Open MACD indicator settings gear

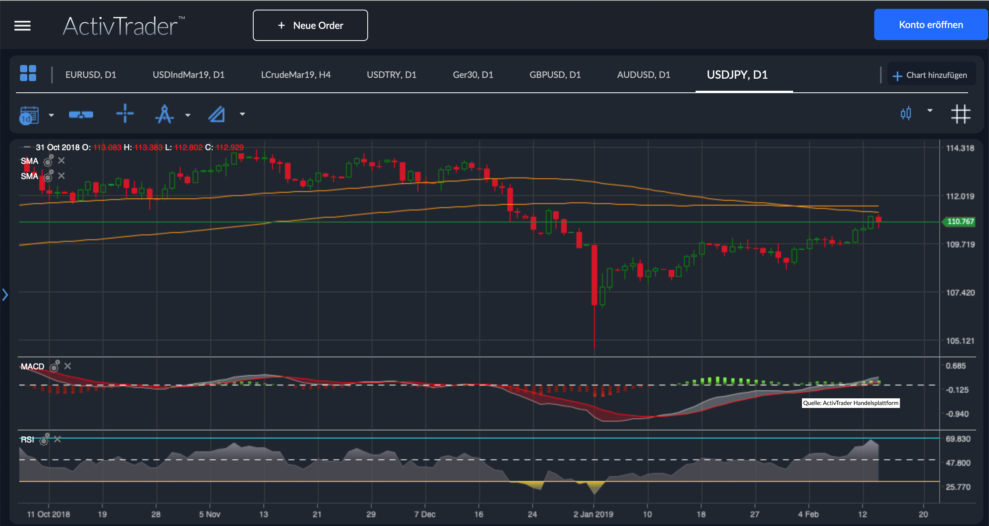55,366
